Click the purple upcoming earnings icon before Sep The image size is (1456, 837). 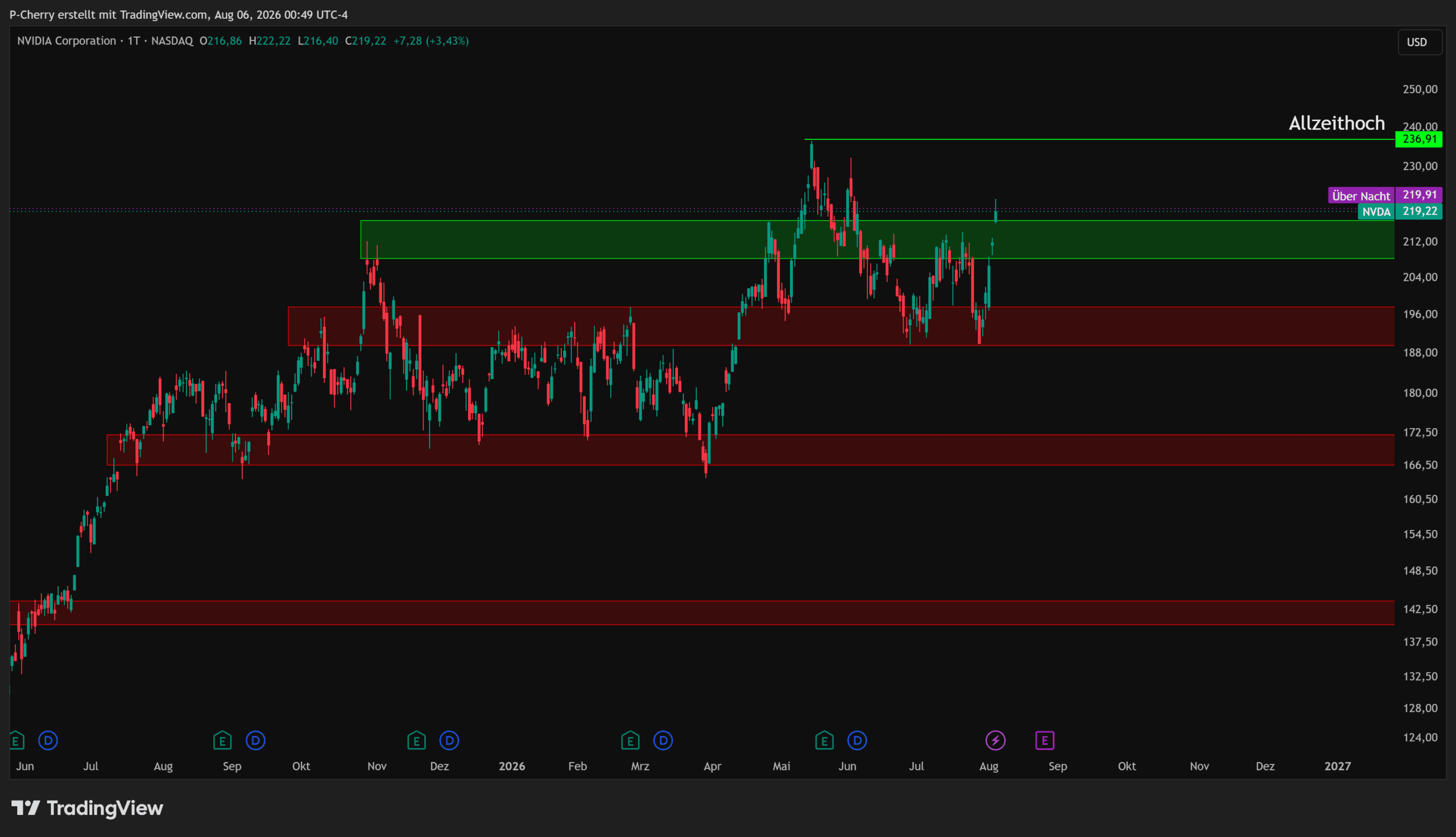coord(1045,740)
